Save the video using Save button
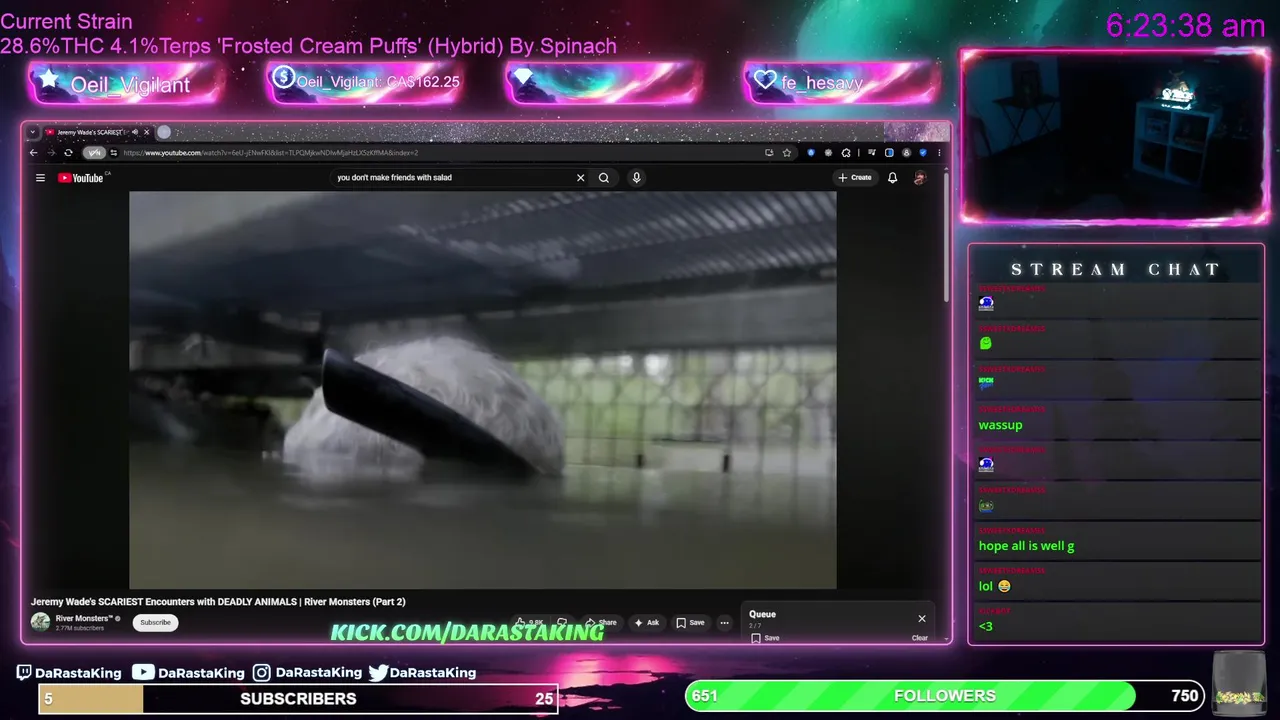 point(691,622)
